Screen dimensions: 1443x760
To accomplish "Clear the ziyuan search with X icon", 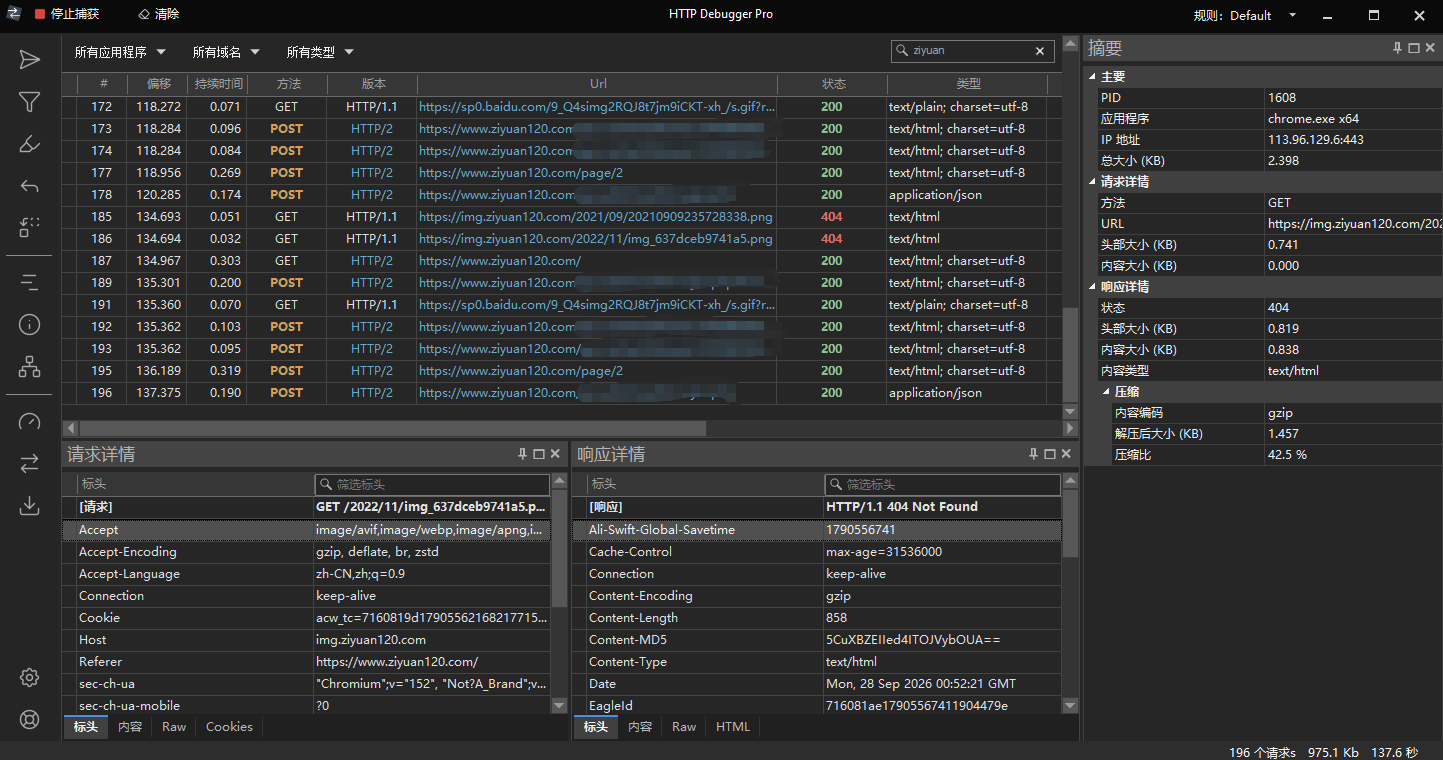I will coord(1040,51).
